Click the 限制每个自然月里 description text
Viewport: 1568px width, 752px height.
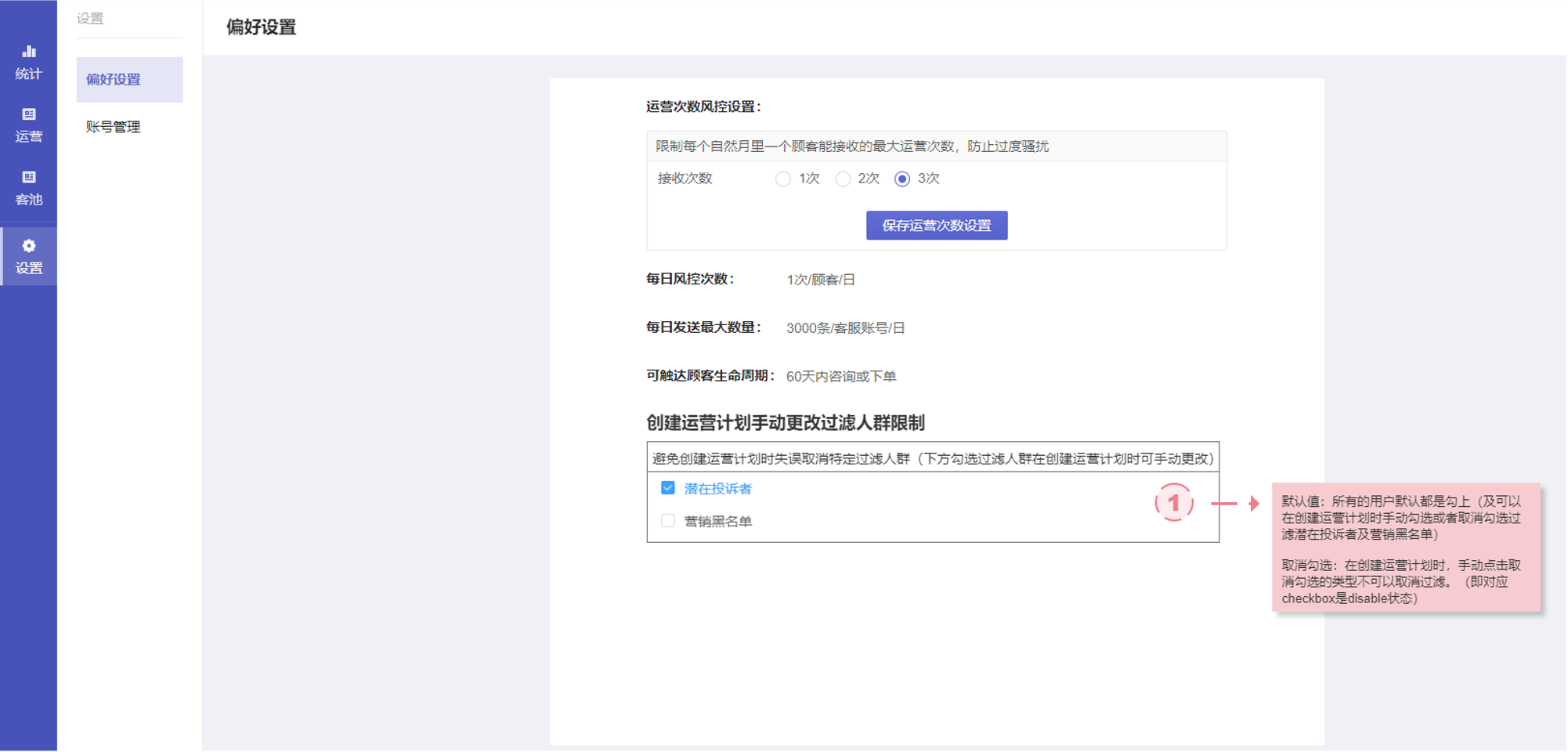pyautogui.click(x=852, y=146)
